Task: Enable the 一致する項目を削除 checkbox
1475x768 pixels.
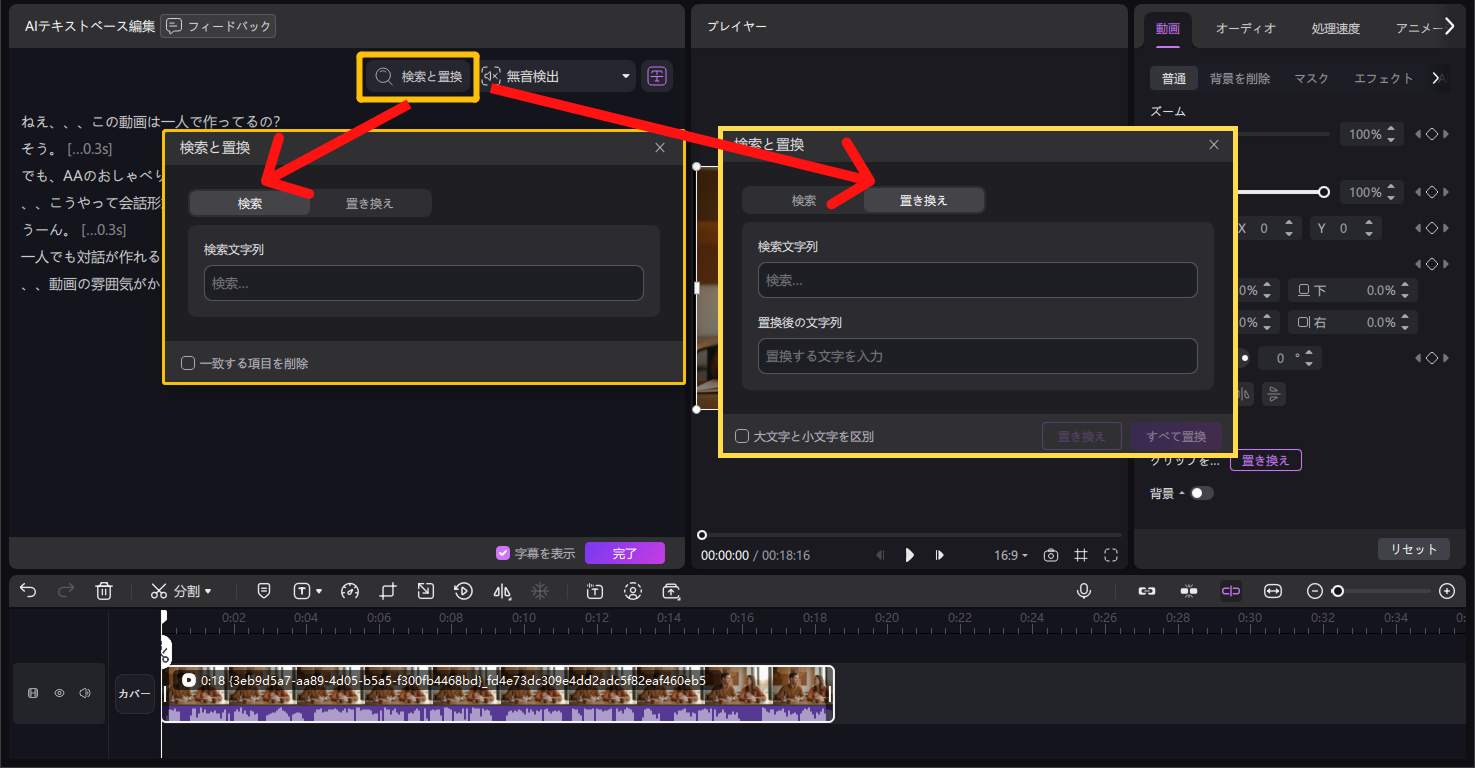Action: click(188, 364)
